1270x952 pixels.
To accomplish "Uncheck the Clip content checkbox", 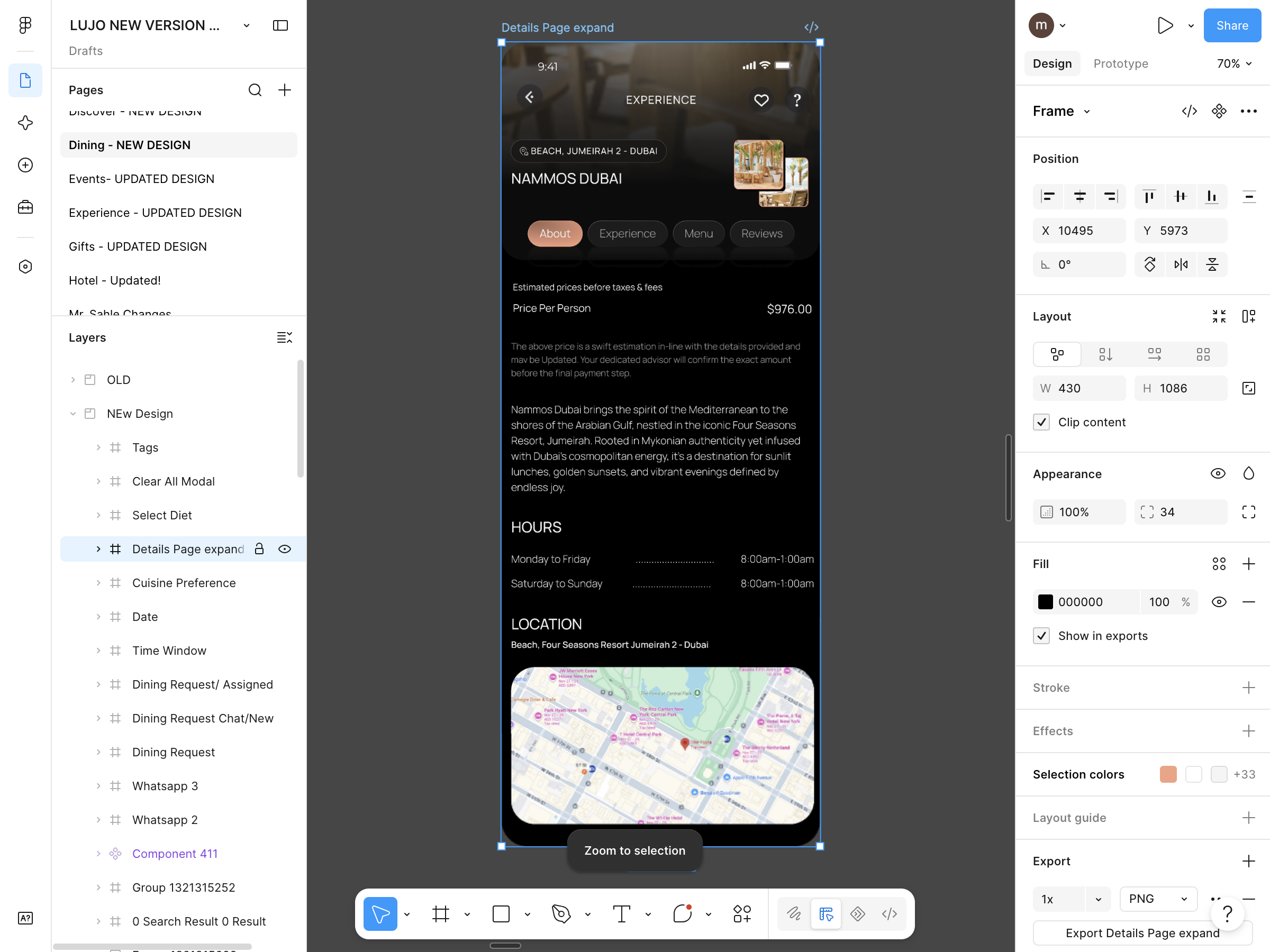I will pos(1041,423).
